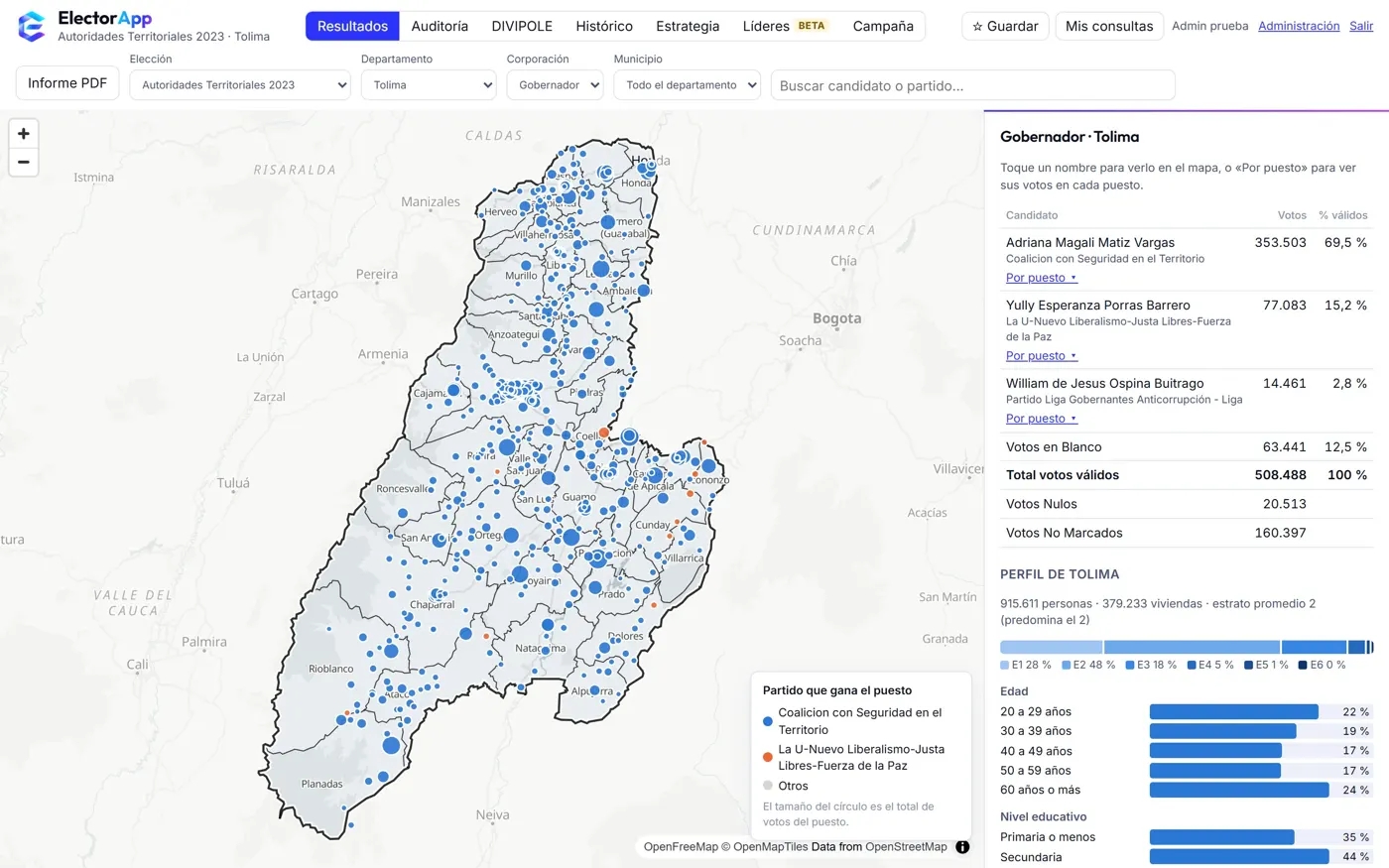Viewport: 1389px width, 868px height.
Task: Open the Líderes BETA tab
Action: click(787, 26)
